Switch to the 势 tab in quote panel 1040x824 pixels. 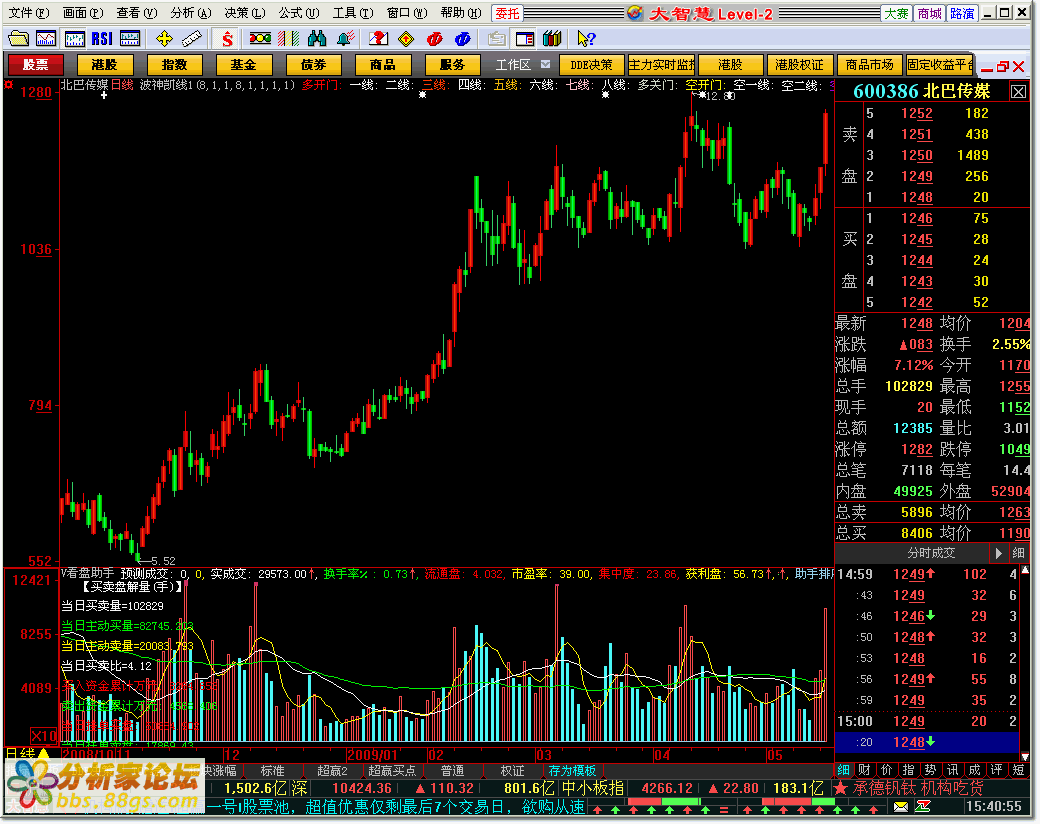coord(931,770)
